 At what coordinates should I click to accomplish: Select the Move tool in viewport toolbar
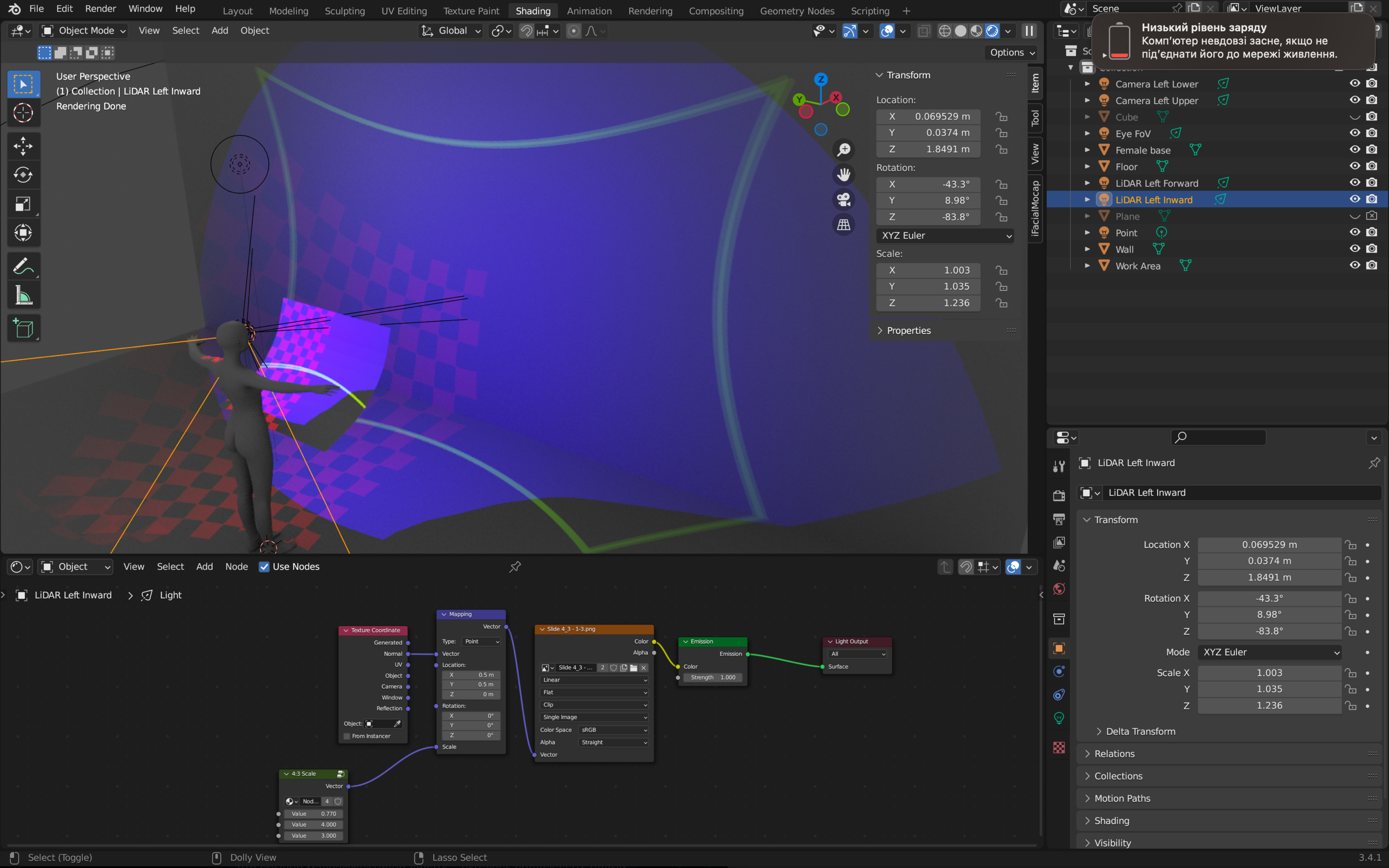[x=23, y=146]
